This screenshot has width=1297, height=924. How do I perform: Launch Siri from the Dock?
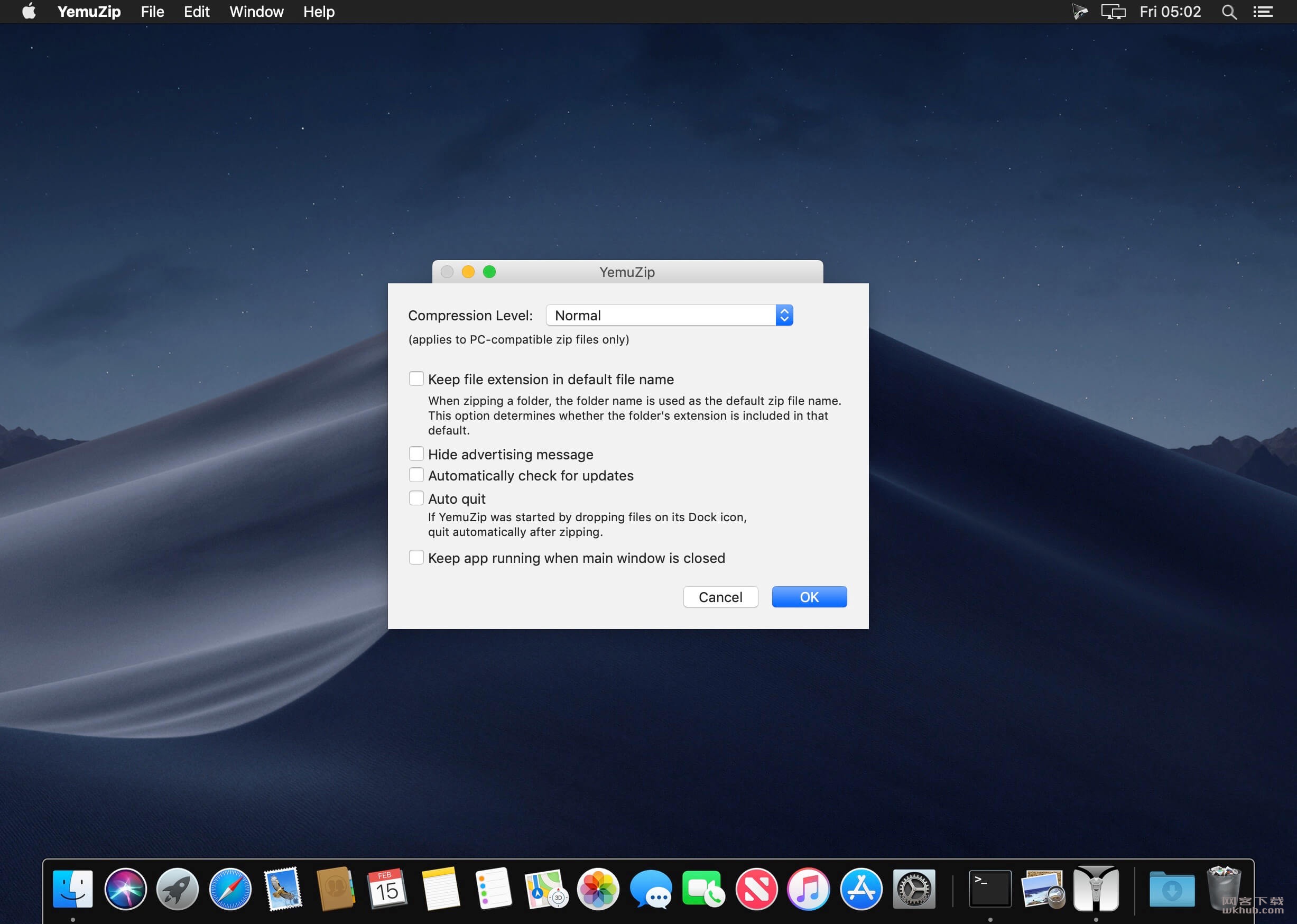[125, 889]
